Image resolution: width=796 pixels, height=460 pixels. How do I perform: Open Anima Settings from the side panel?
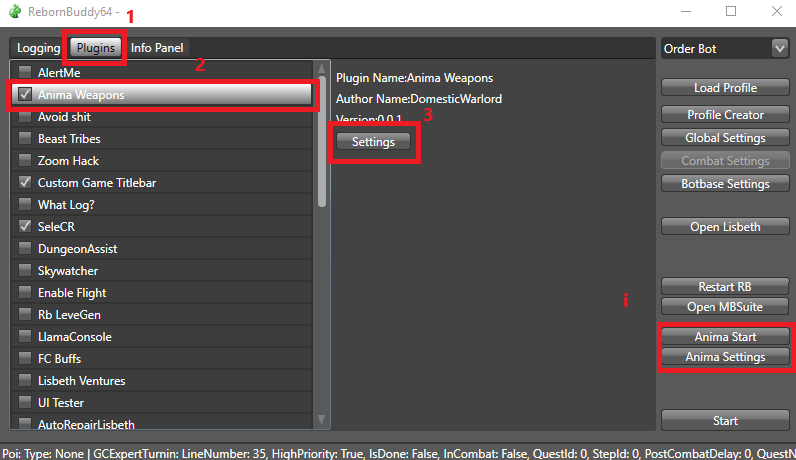725,357
